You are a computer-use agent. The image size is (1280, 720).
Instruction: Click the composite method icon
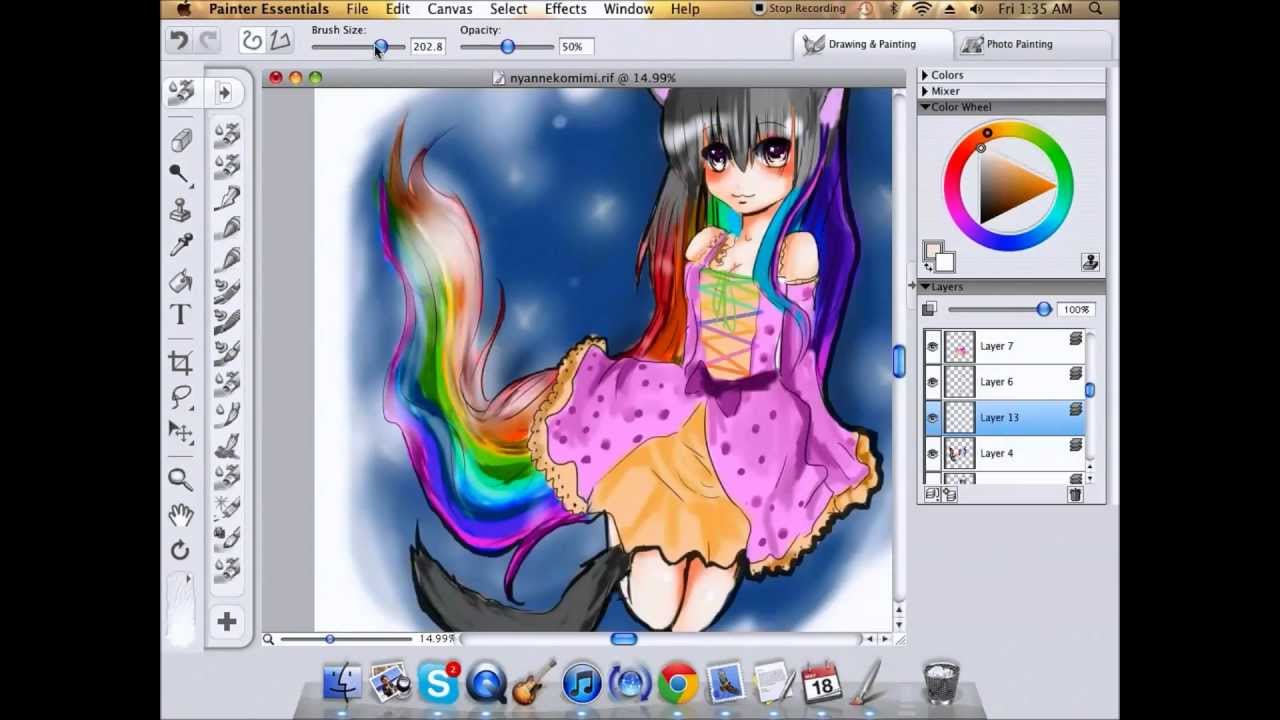[x=930, y=309]
